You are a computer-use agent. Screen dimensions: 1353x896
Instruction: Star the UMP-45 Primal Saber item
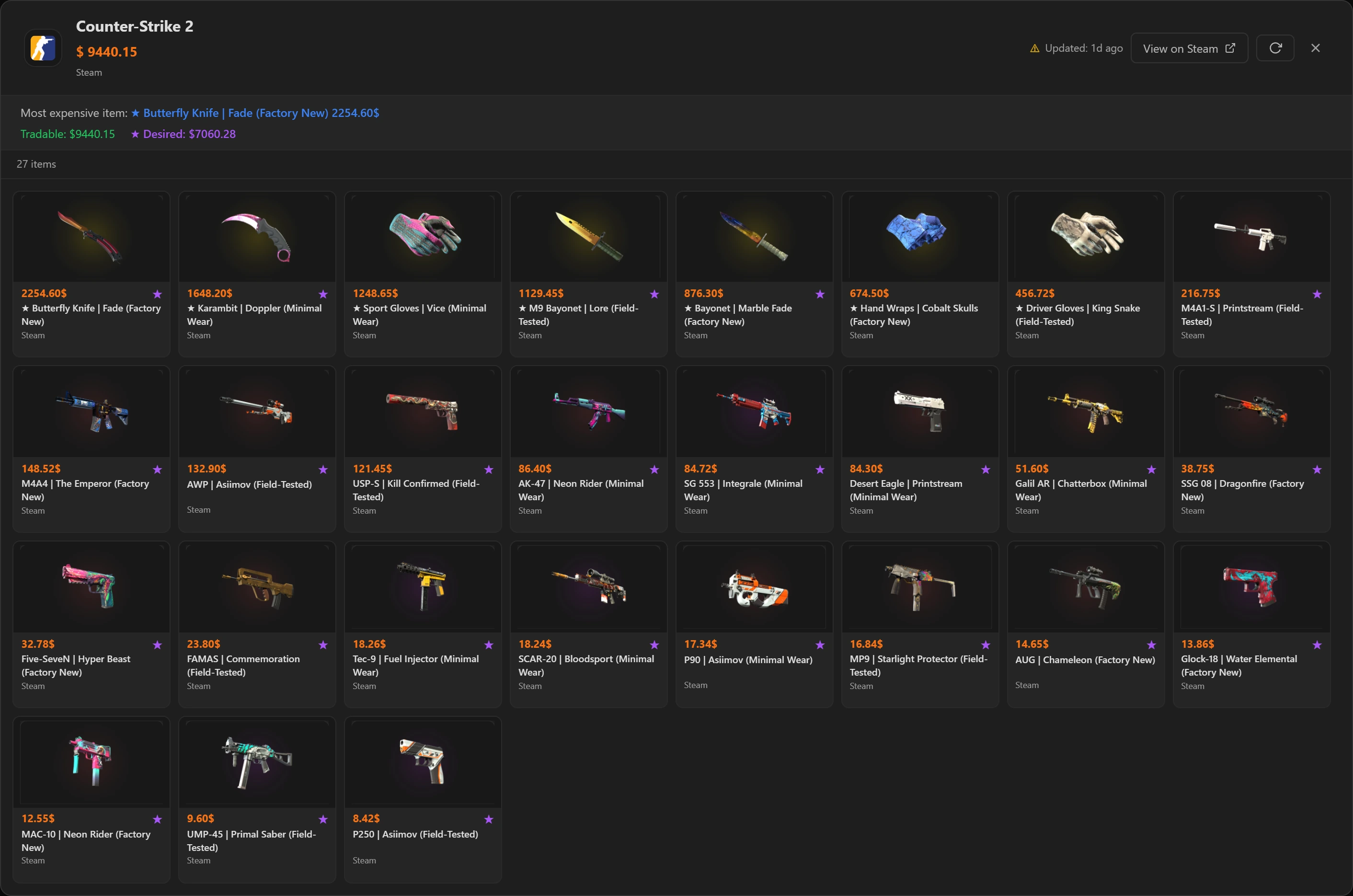(323, 819)
